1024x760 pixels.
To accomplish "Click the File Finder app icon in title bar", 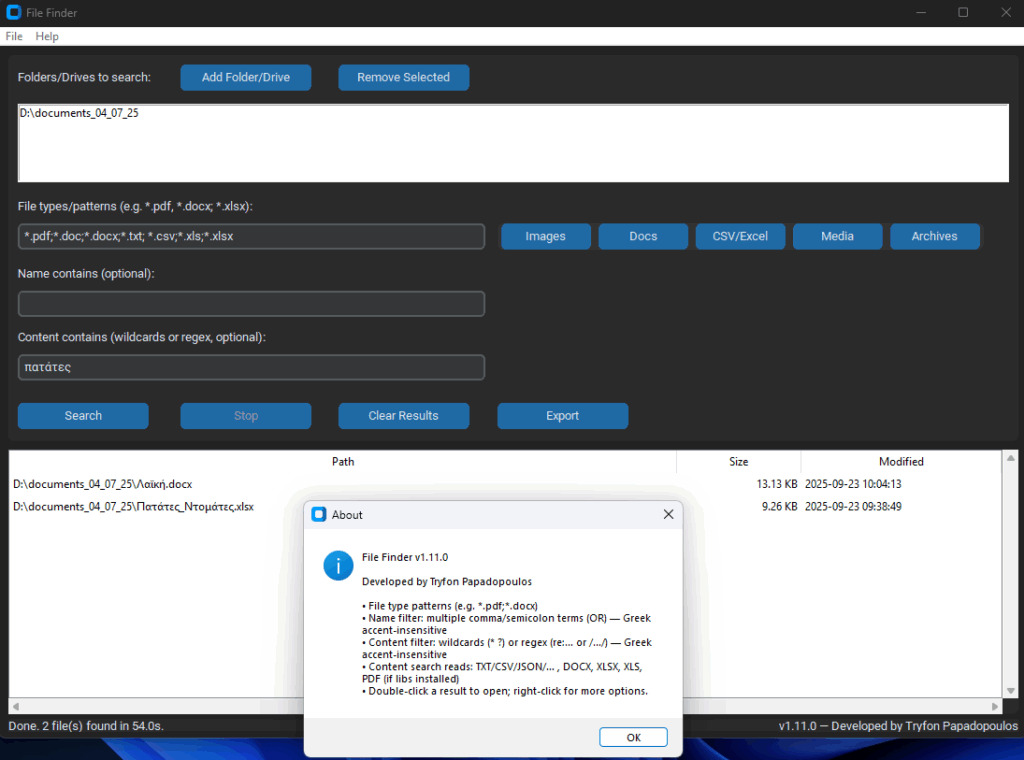I will [x=13, y=13].
